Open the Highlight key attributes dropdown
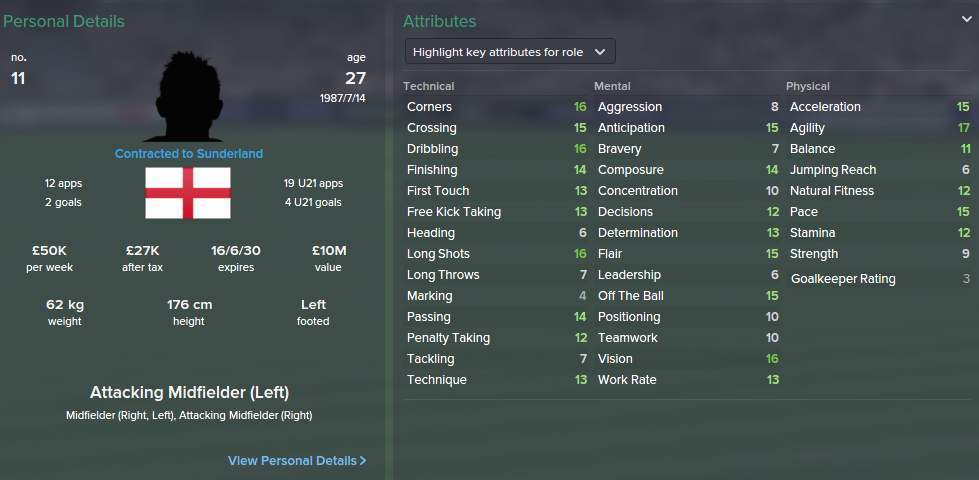This screenshot has height=480, width=979. (510, 51)
